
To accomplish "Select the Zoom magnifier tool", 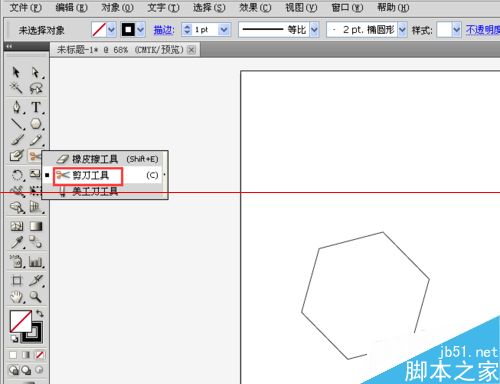I will coord(35,296).
